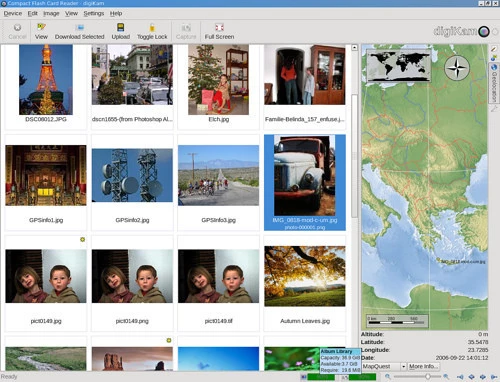Open the Image menu
The height and width of the screenshot is (382, 500).
click(51, 13)
